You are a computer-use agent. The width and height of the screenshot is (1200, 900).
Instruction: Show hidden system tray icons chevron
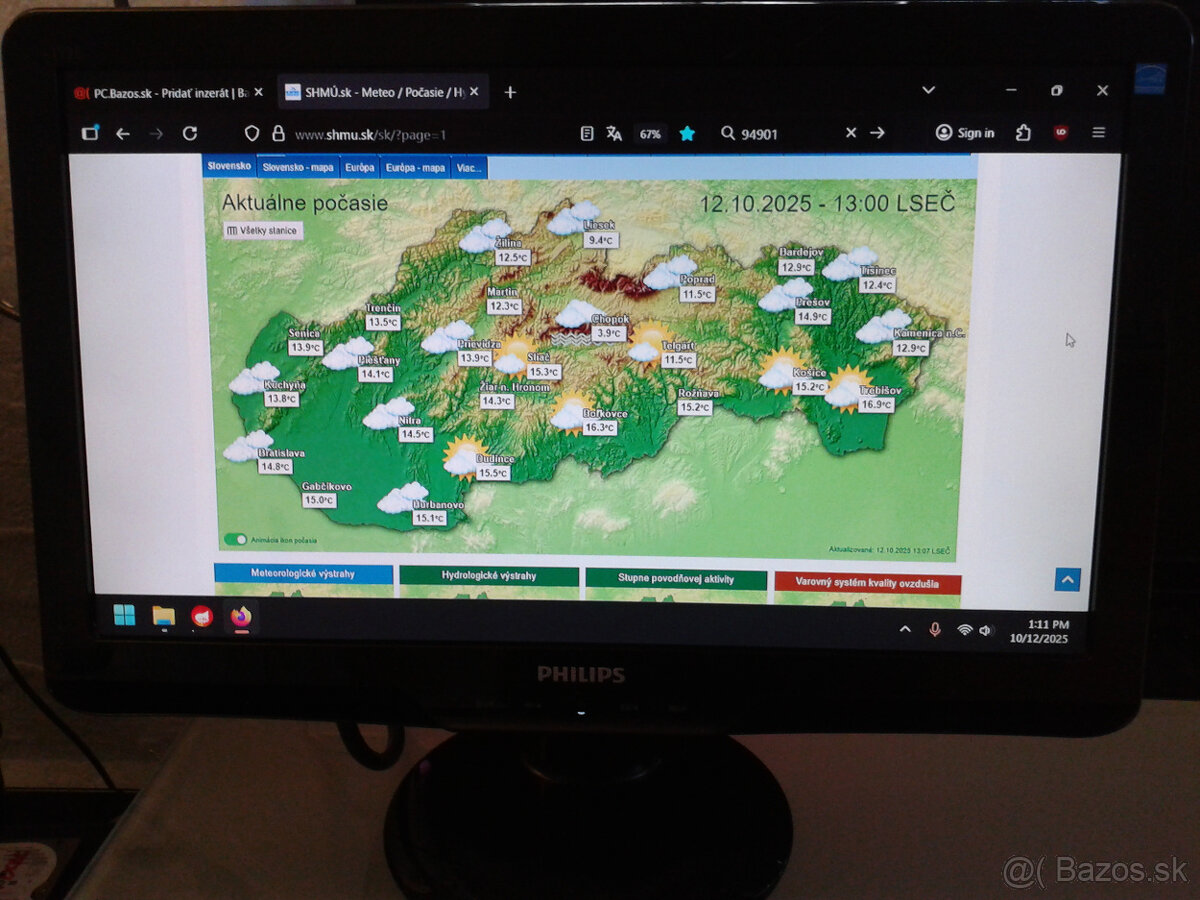click(x=905, y=629)
